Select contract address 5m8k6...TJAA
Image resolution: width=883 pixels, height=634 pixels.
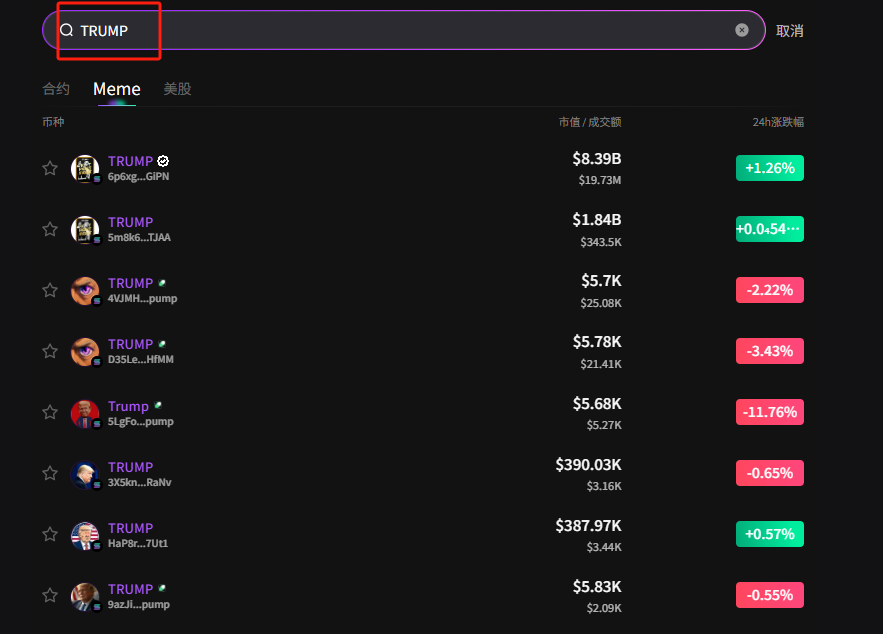[x=139, y=237]
